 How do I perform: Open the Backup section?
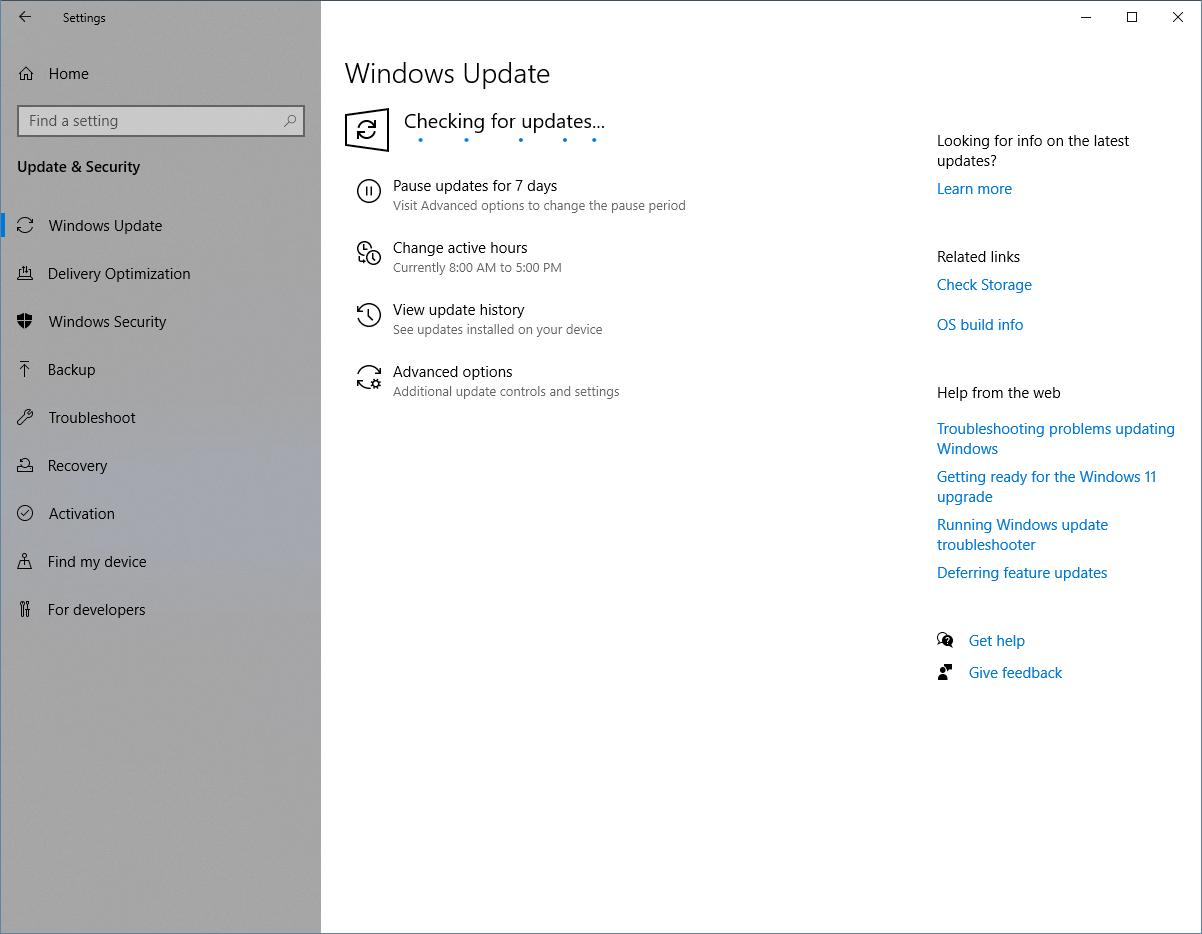pyautogui.click(x=161, y=369)
